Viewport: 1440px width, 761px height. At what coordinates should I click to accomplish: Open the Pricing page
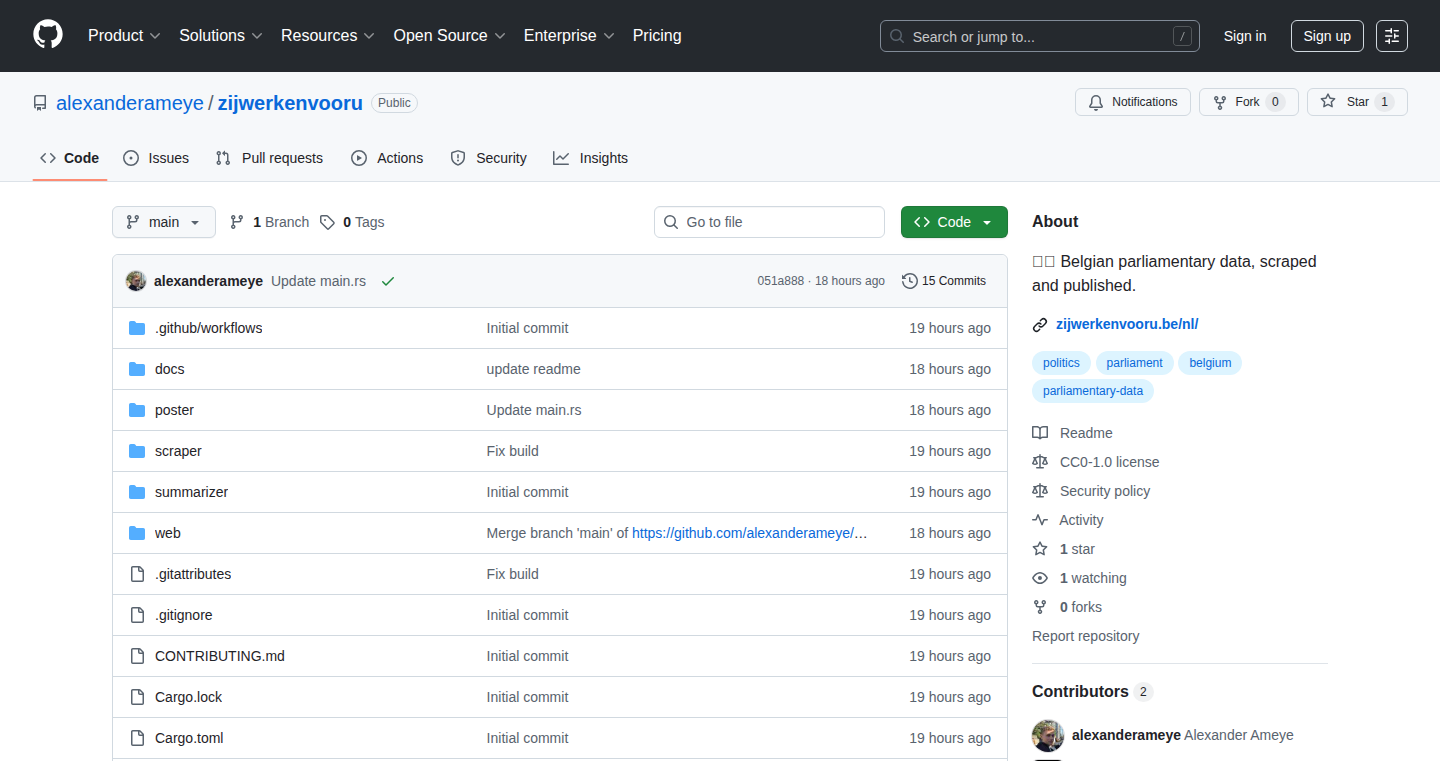click(657, 35)
